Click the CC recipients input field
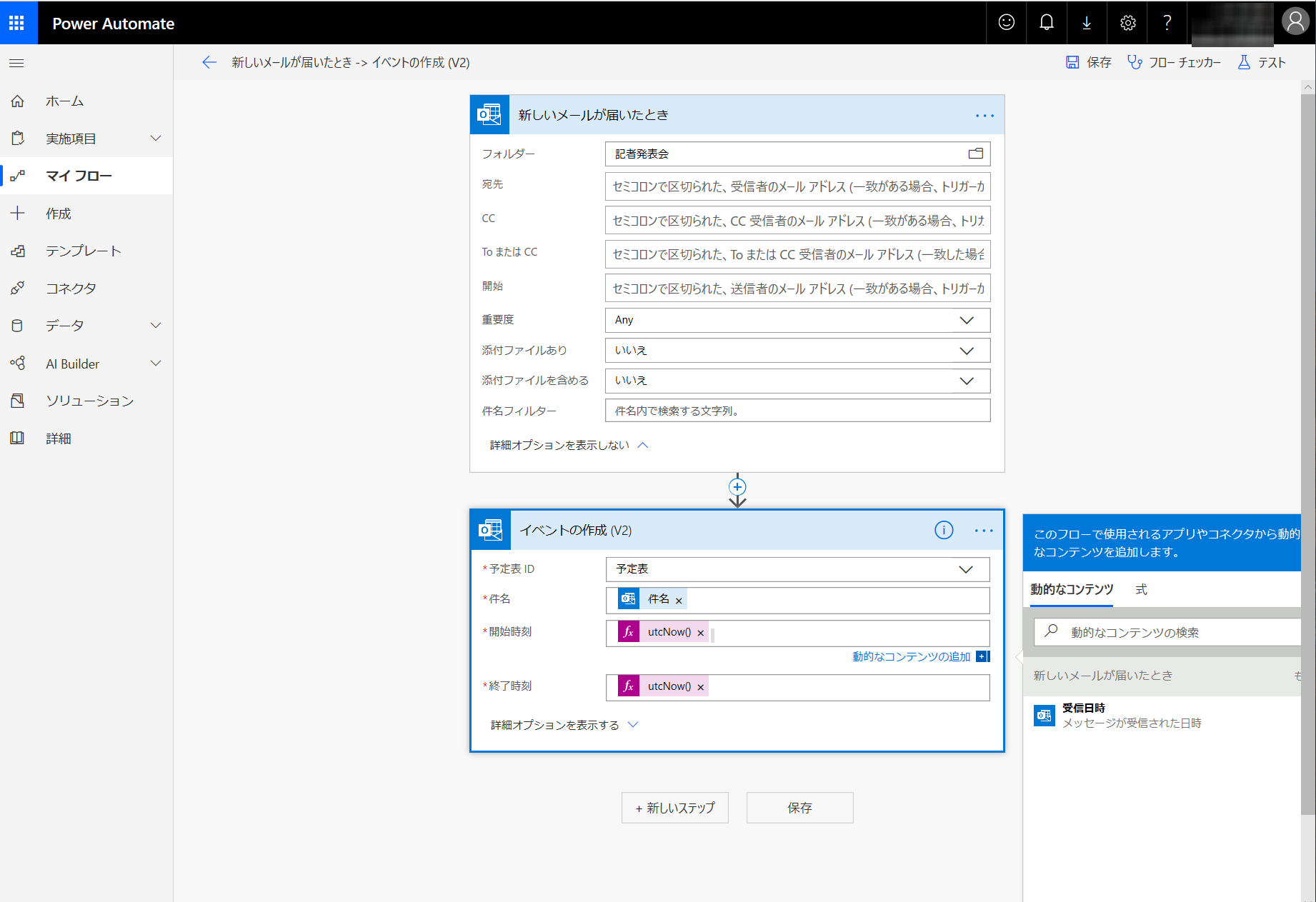This screenshot has height=902, width=1316. 797,221
